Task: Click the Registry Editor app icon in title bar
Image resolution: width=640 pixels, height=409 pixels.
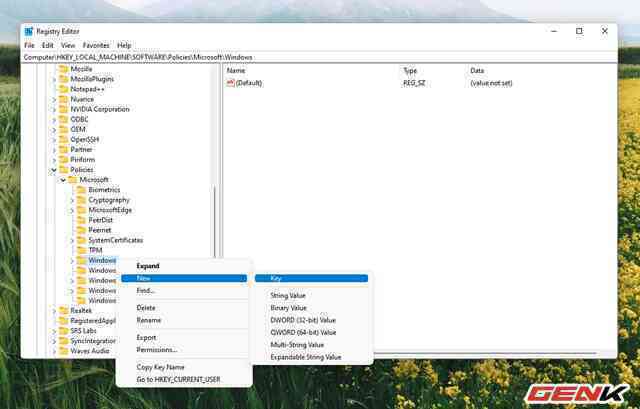Action: click(29, 31)
